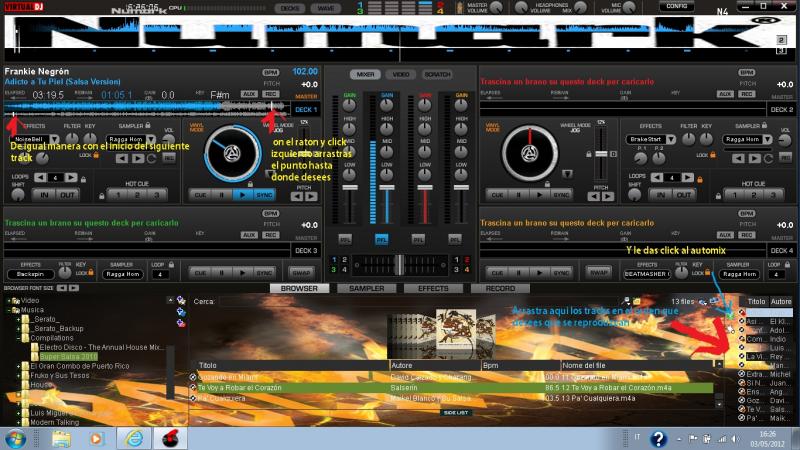Enable AUX input on Deck 1
Viewport: 800px width, 450px height.
[x=249, y=94]
